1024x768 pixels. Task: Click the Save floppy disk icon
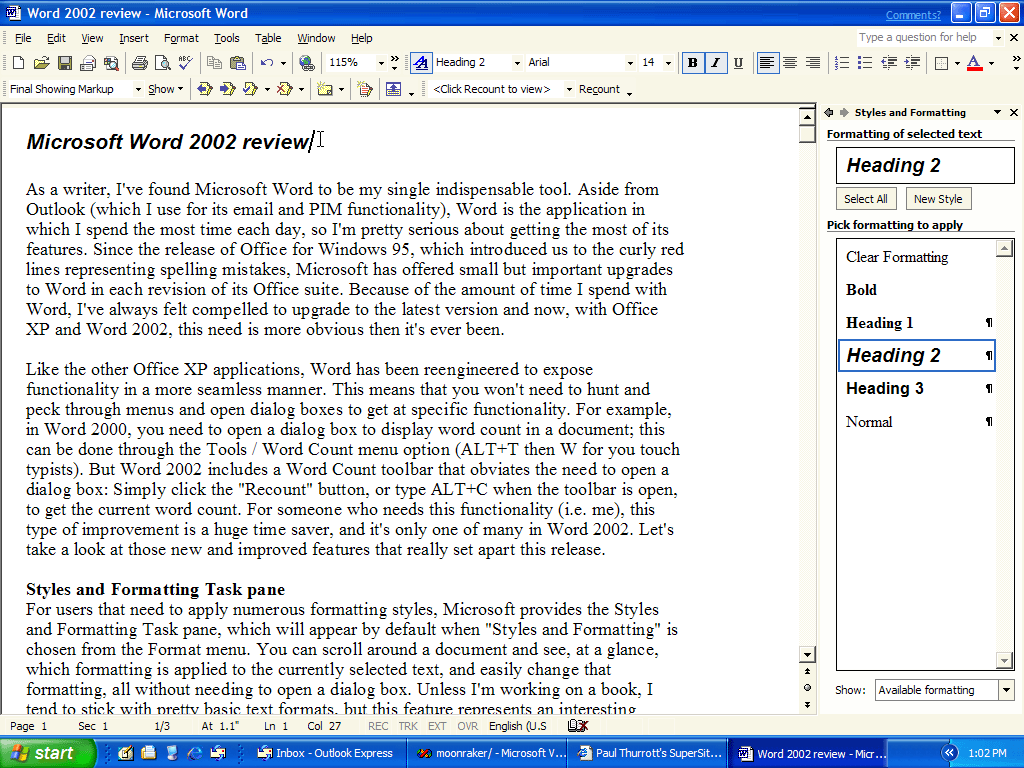click(64, 63)
